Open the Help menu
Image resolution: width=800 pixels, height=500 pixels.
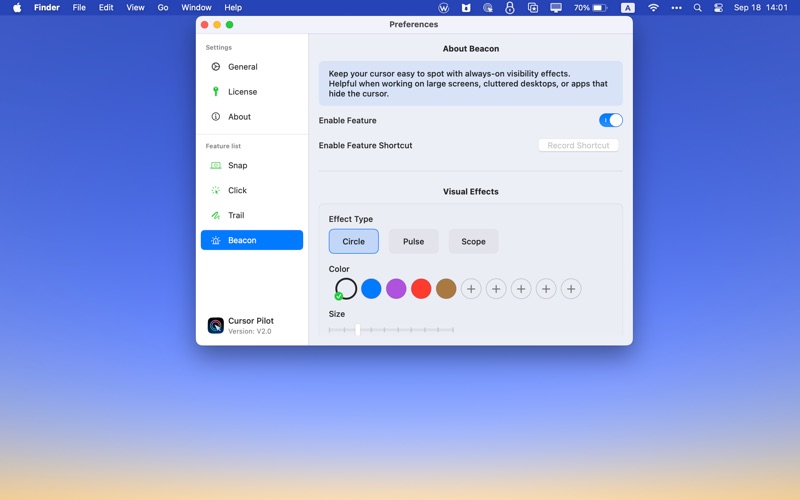coord(233,8)
